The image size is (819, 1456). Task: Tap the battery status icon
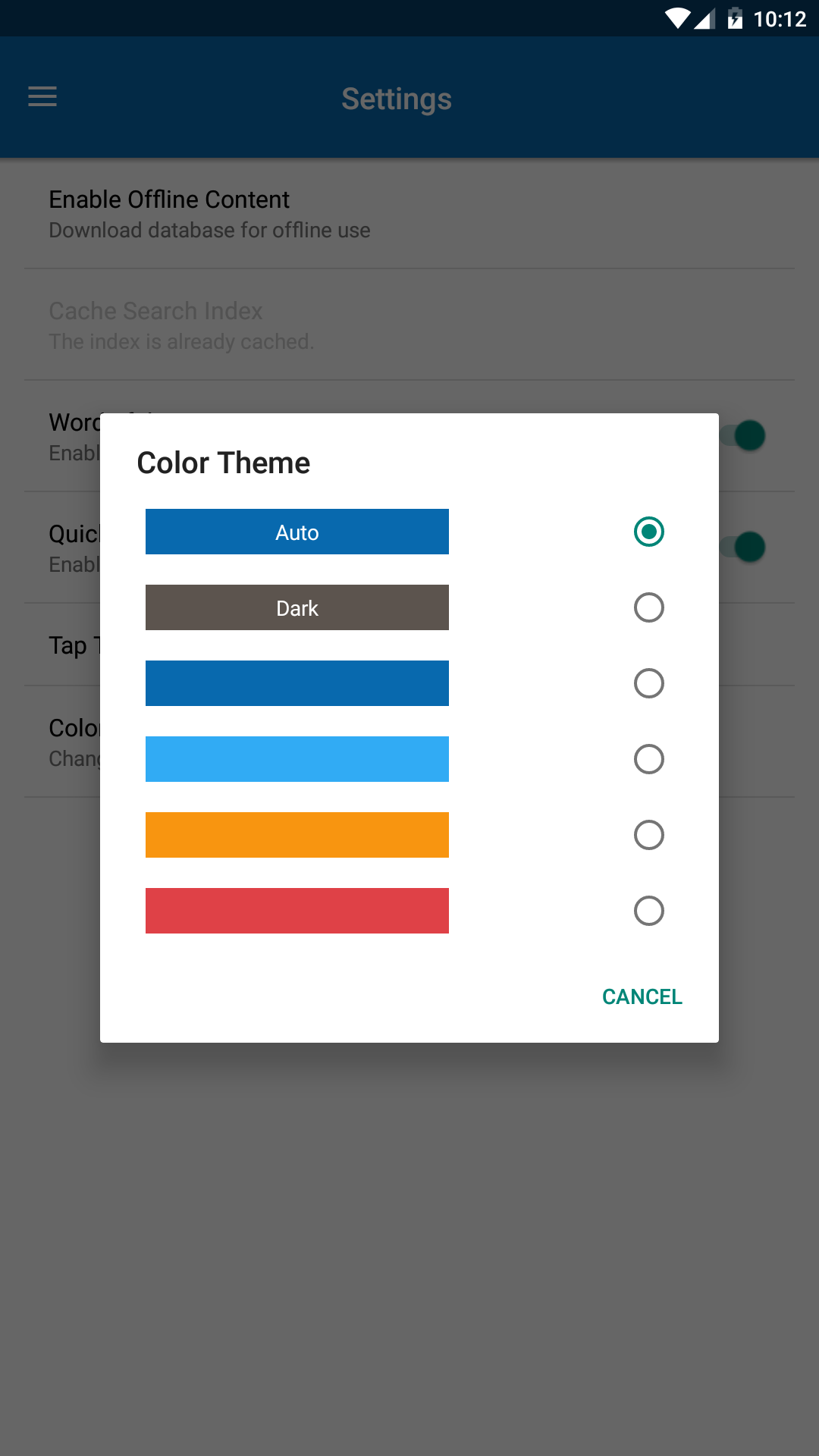pos(735,18)
